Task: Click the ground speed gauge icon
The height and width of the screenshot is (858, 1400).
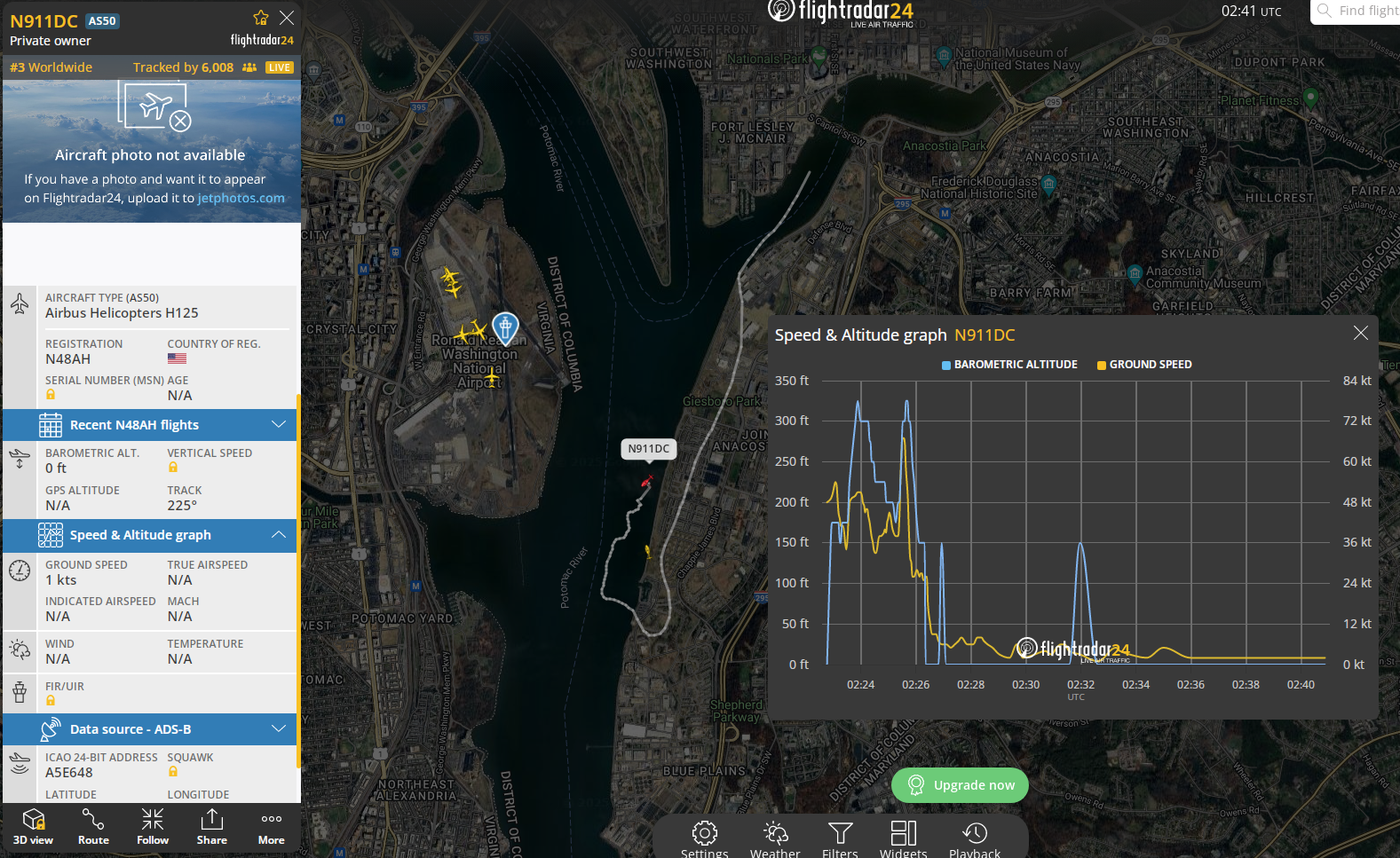Action: click(x=20, y=571)
